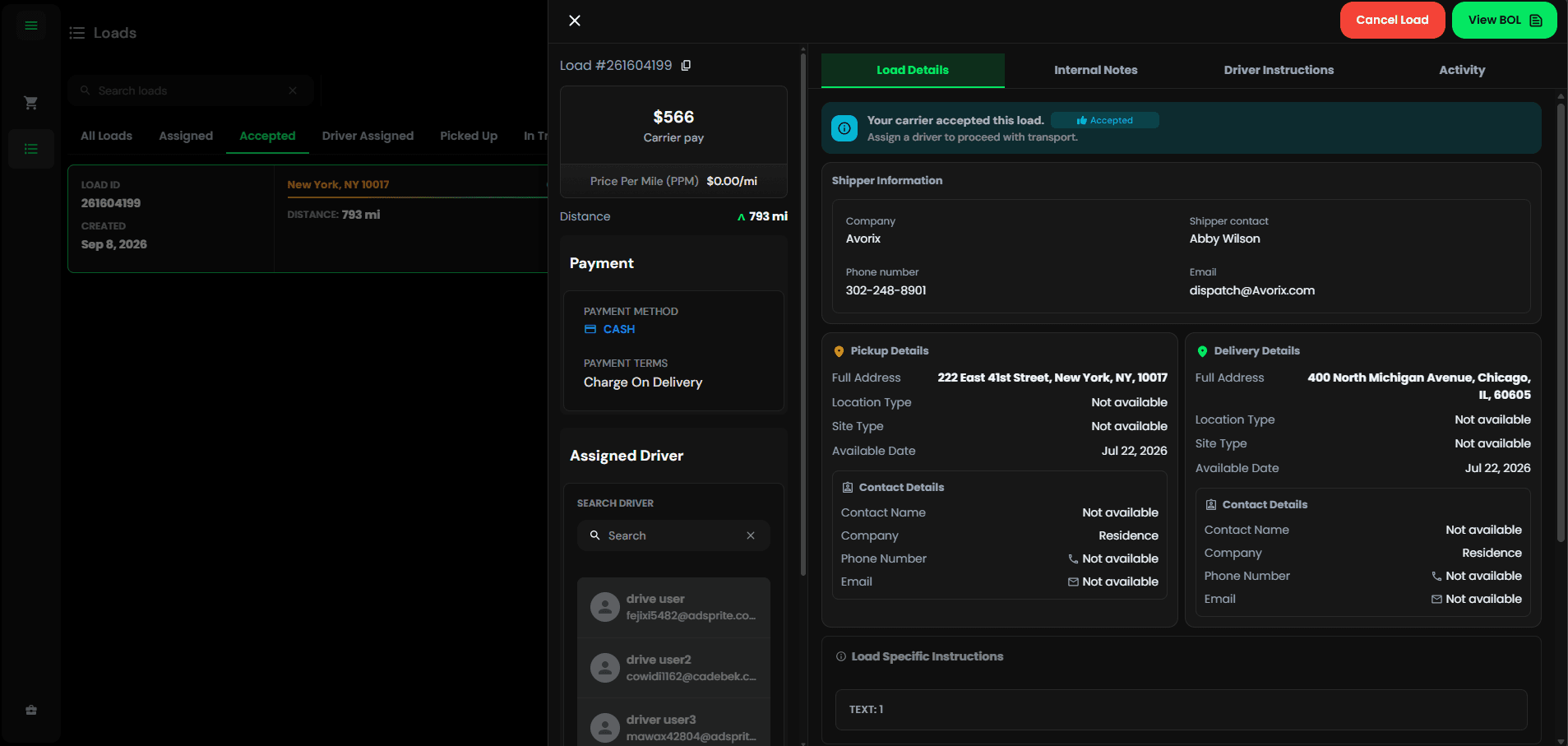Go to the Activity tab
Screen dimensions: 1568x746
click(1462, 71)
